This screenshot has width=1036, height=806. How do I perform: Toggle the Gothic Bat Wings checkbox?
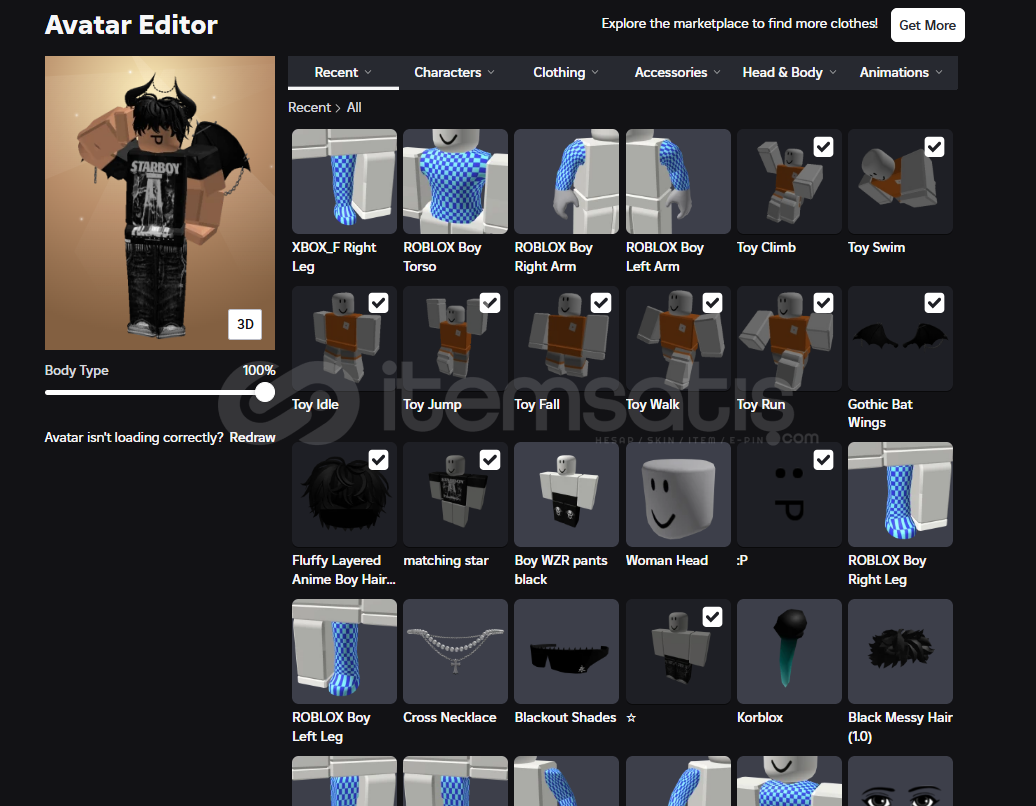pyautogui.click(x=934, y=303)
